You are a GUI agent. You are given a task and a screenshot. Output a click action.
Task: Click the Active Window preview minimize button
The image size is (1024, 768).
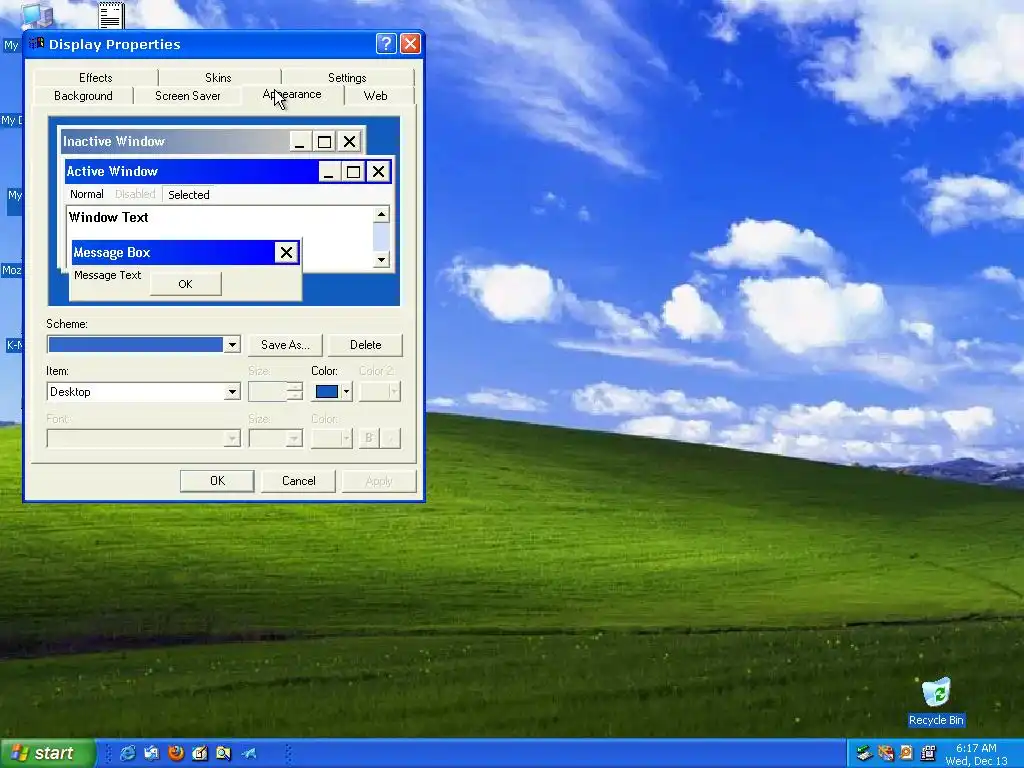328,172
